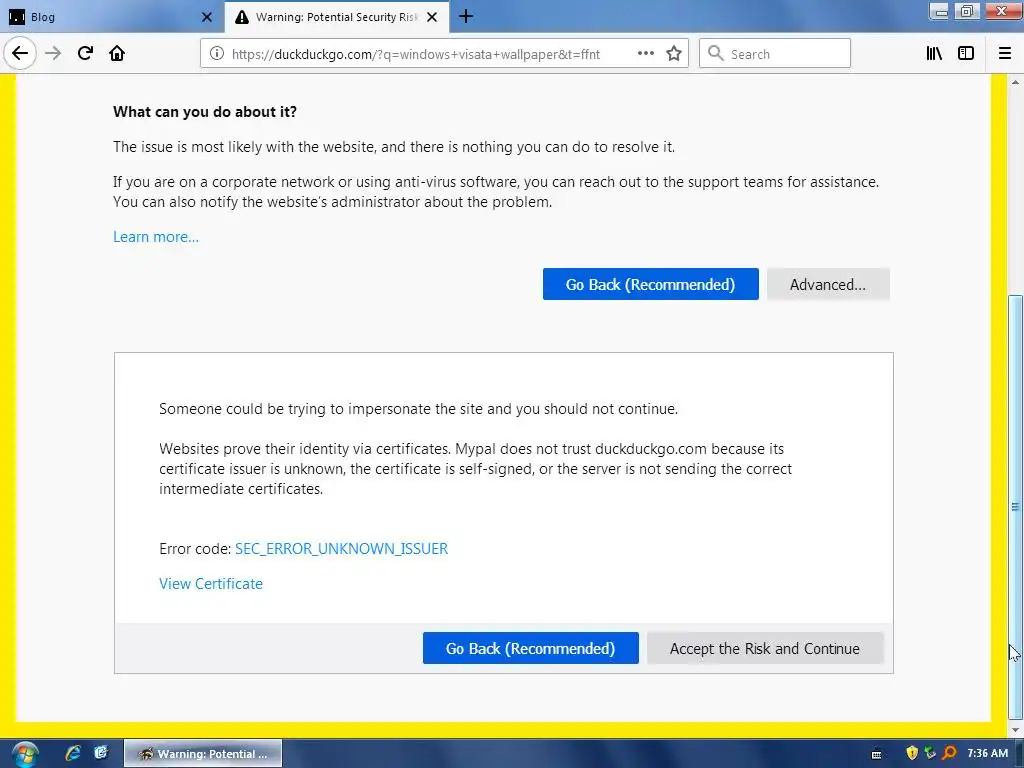Viewport: 1024px width, 768px height.
Task: Launch Internet Explorer from the taskbar
Action: [x=72, y=753]
